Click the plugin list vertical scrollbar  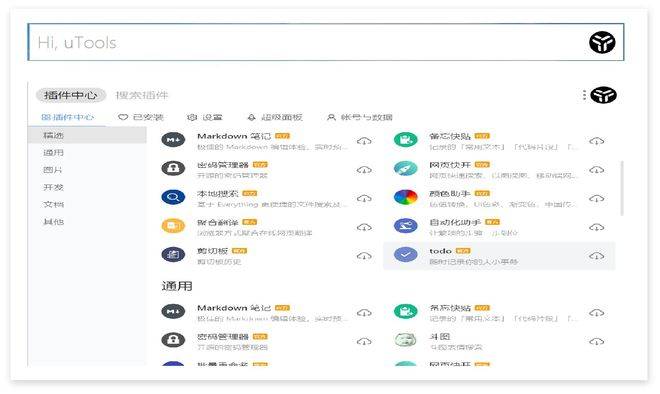(x=623, y=188)
